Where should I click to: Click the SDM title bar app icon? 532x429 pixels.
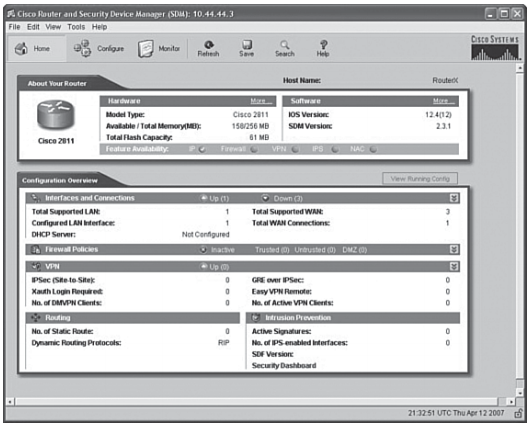click(x=11, y=14)
